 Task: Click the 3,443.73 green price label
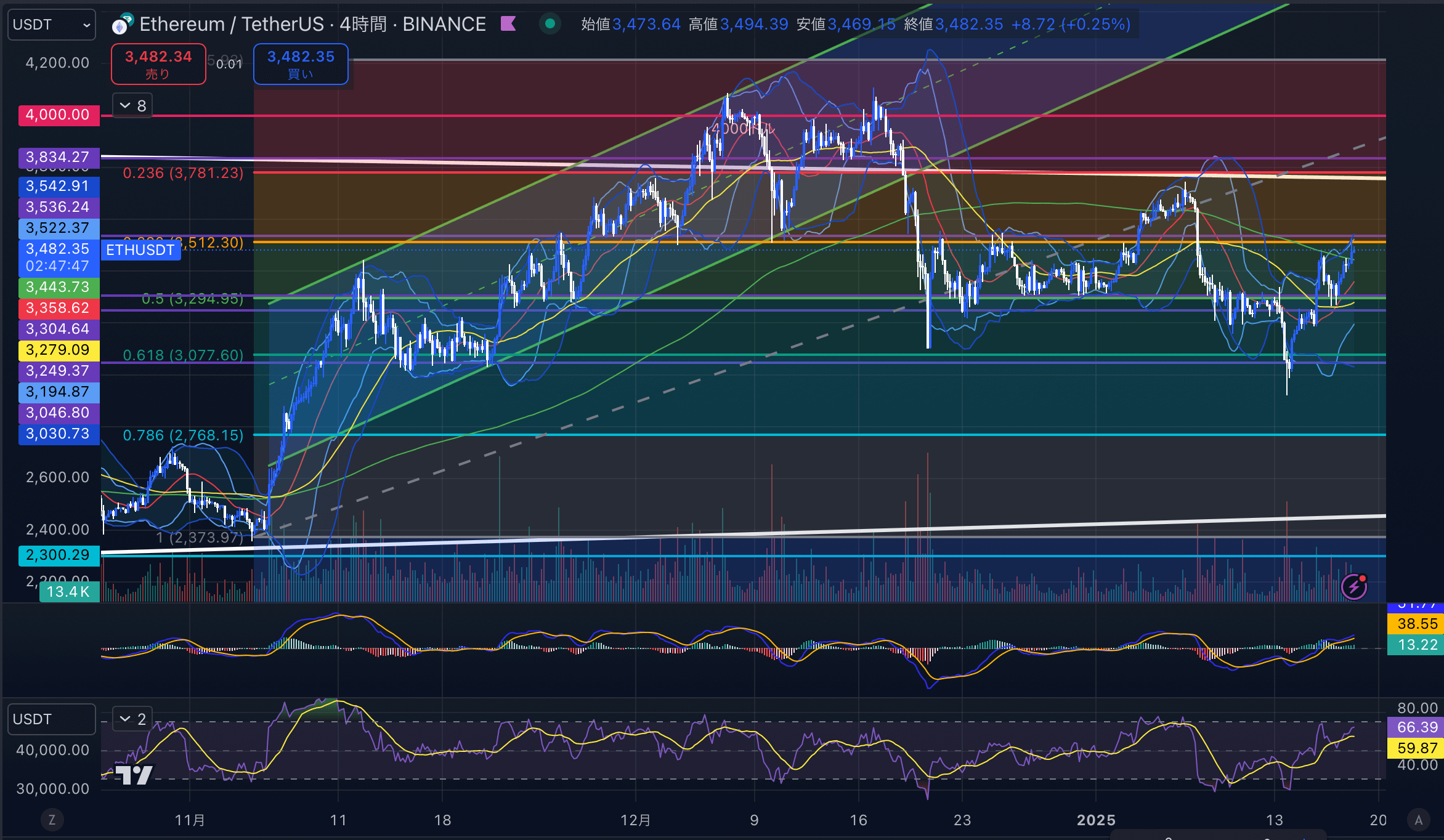59,287
